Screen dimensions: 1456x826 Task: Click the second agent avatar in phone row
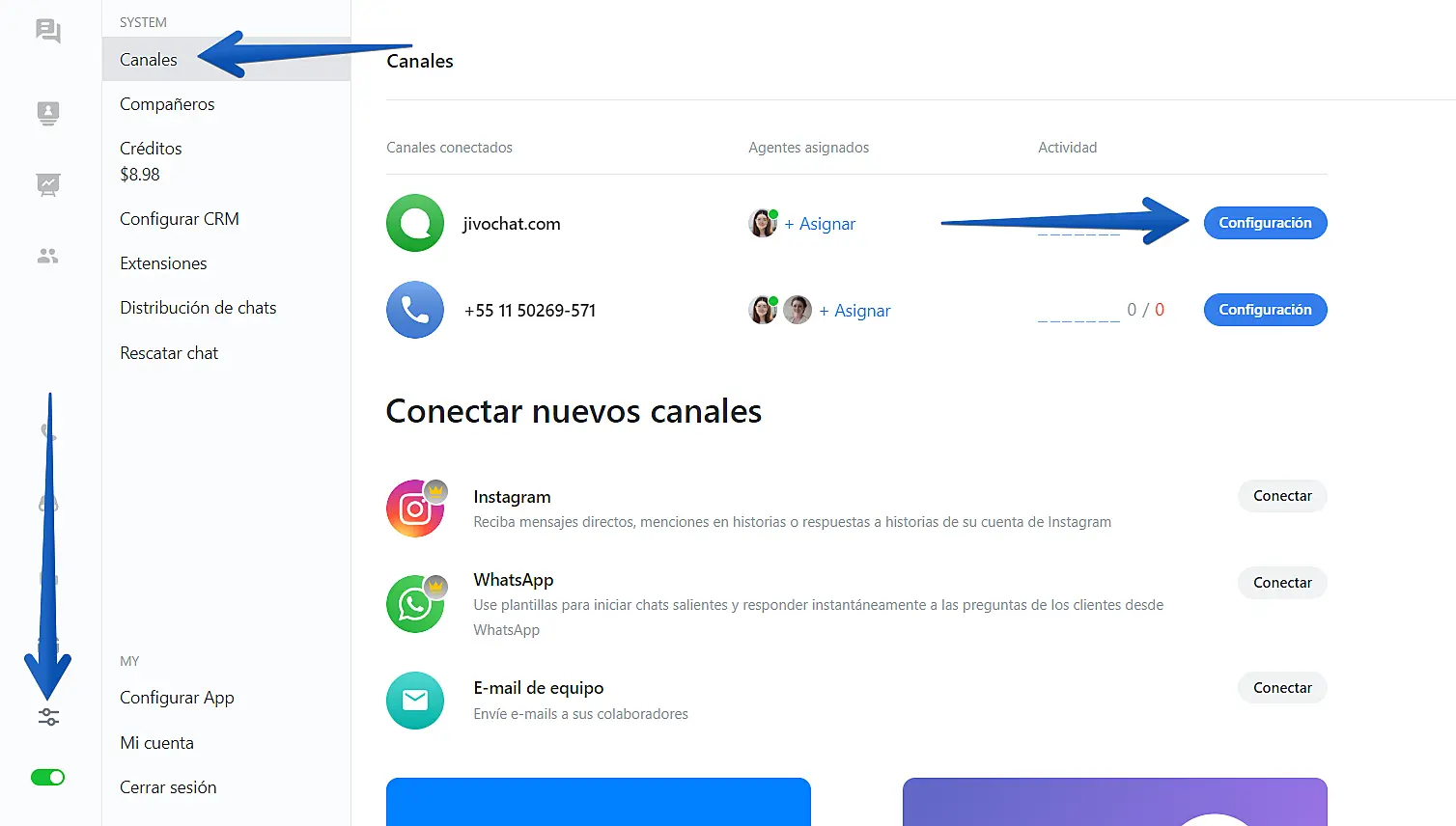pyautogui.click(x=798, y=310)
